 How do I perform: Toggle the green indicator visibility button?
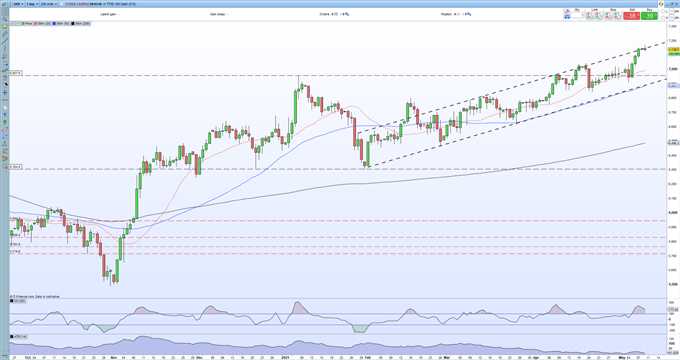click(18, 23)
